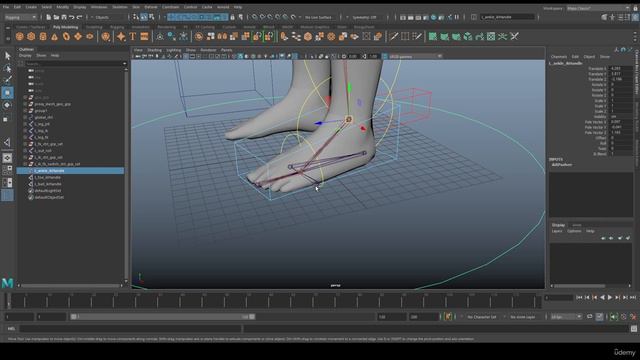The width and height of the screenshot is (640, 360).
Task: Create a polygon cylinder from shelf
Action: [43, 37]
